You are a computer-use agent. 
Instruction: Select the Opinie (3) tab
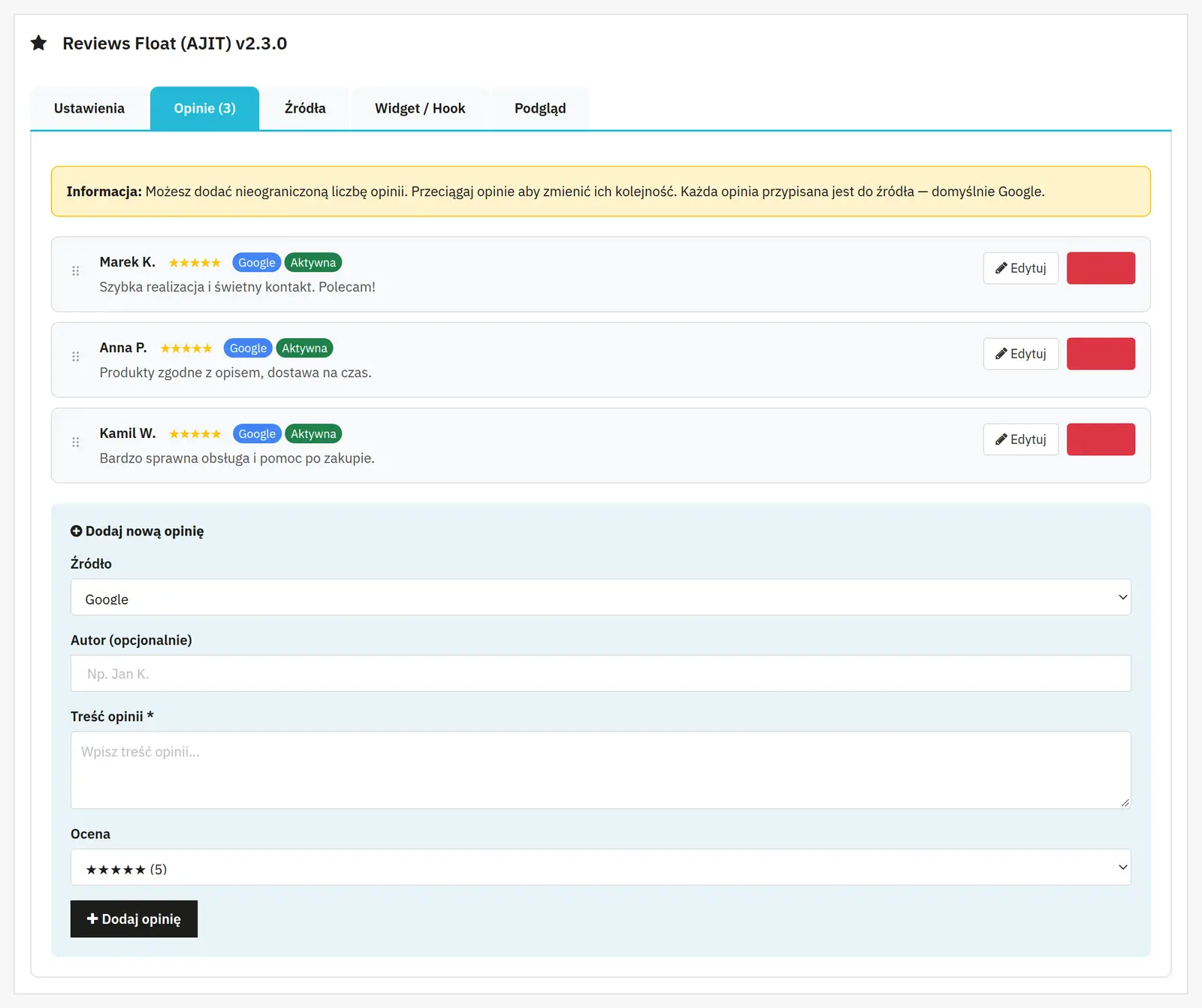205,108
